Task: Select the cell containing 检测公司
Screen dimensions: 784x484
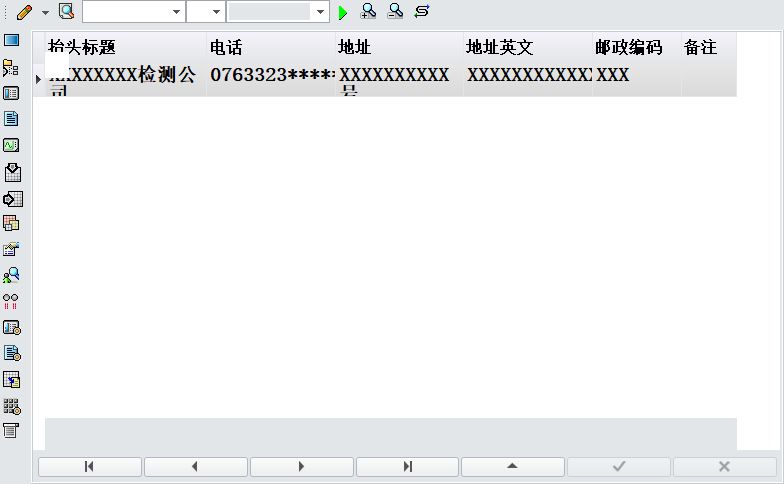Action: point(126,80)
